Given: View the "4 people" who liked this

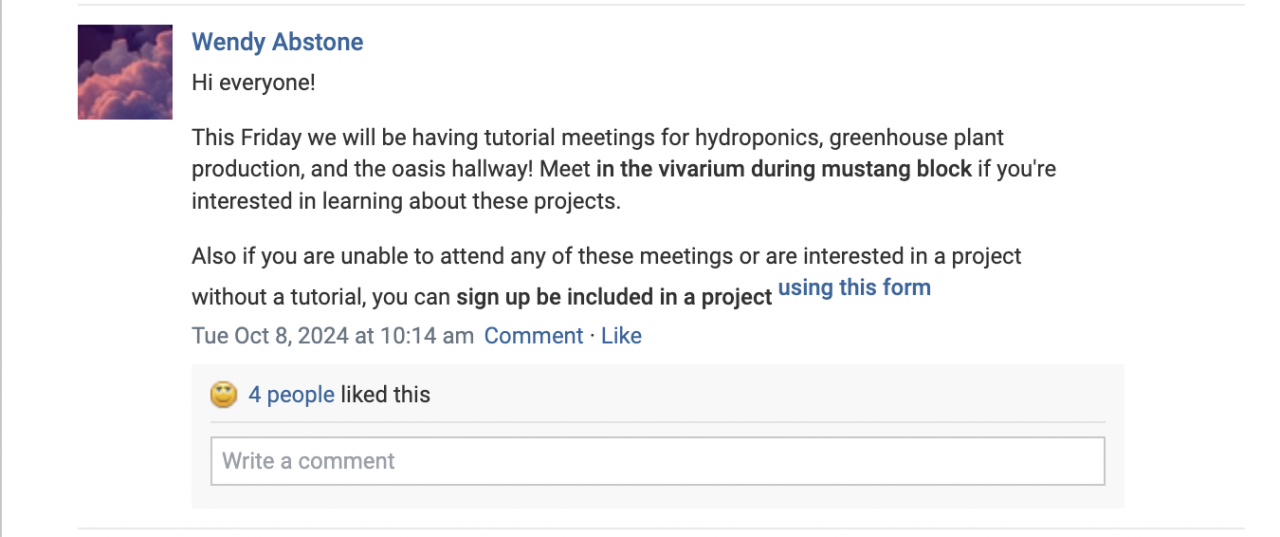Looking at the screenshot, I should click(x=291, y=395).
